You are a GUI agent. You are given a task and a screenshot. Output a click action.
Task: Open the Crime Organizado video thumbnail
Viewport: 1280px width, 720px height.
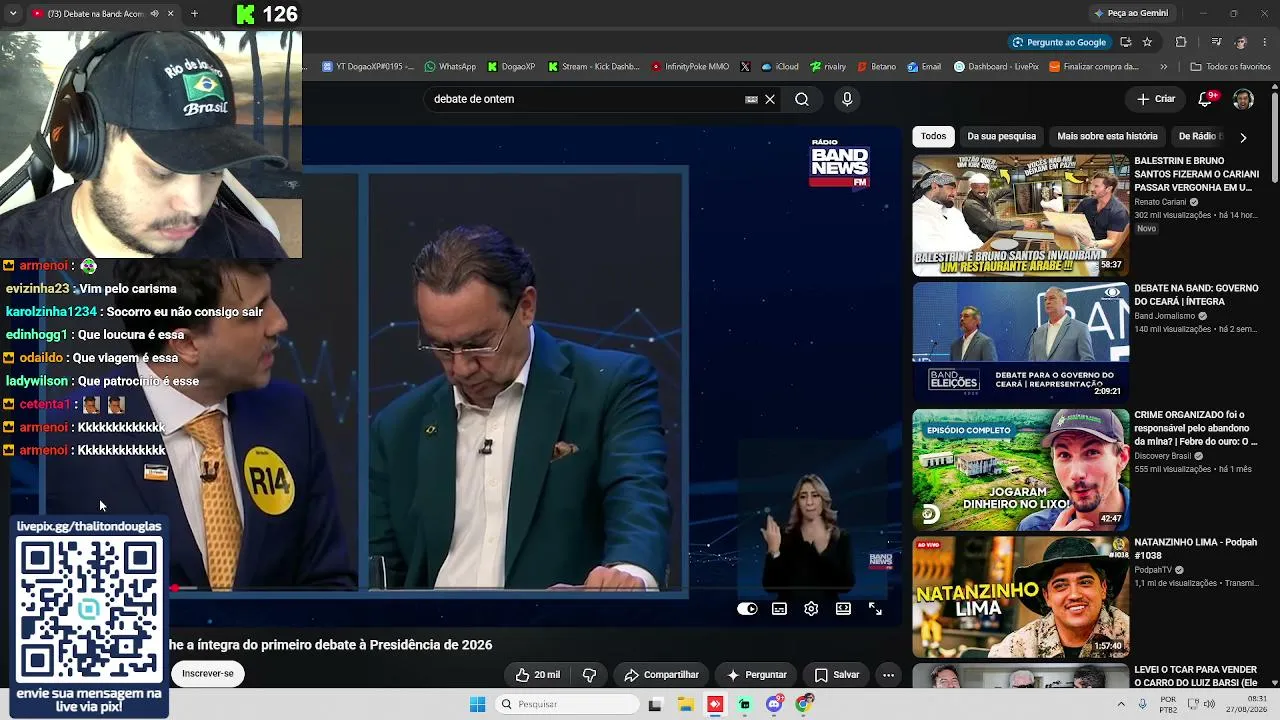click(x=1020, y=468)
